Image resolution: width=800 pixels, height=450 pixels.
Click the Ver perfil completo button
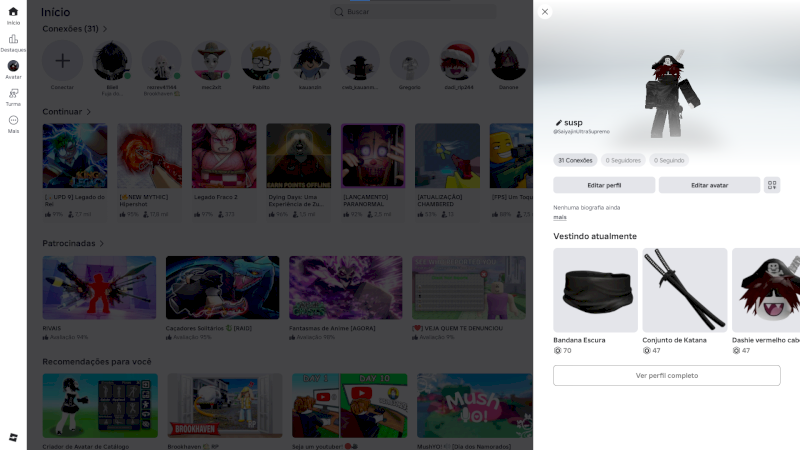[667, 376]
